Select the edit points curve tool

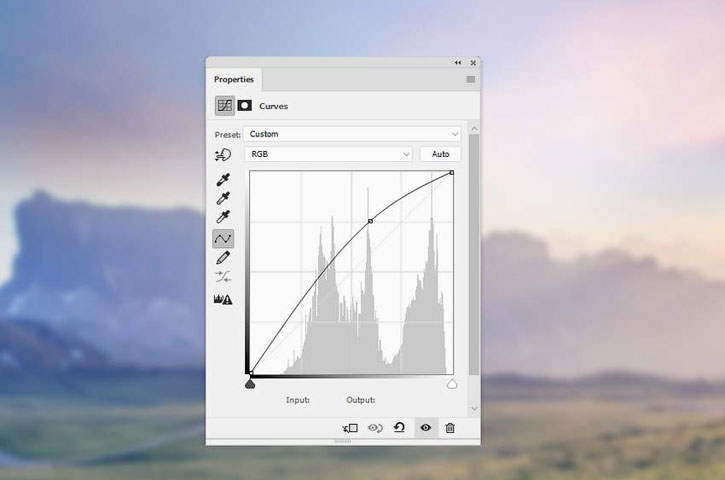pos(223,239)
